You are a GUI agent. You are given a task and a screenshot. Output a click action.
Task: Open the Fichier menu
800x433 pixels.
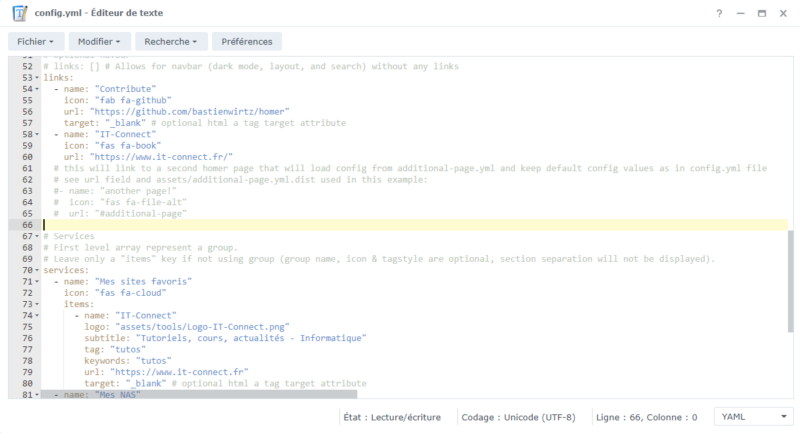[x=36, y=41]
